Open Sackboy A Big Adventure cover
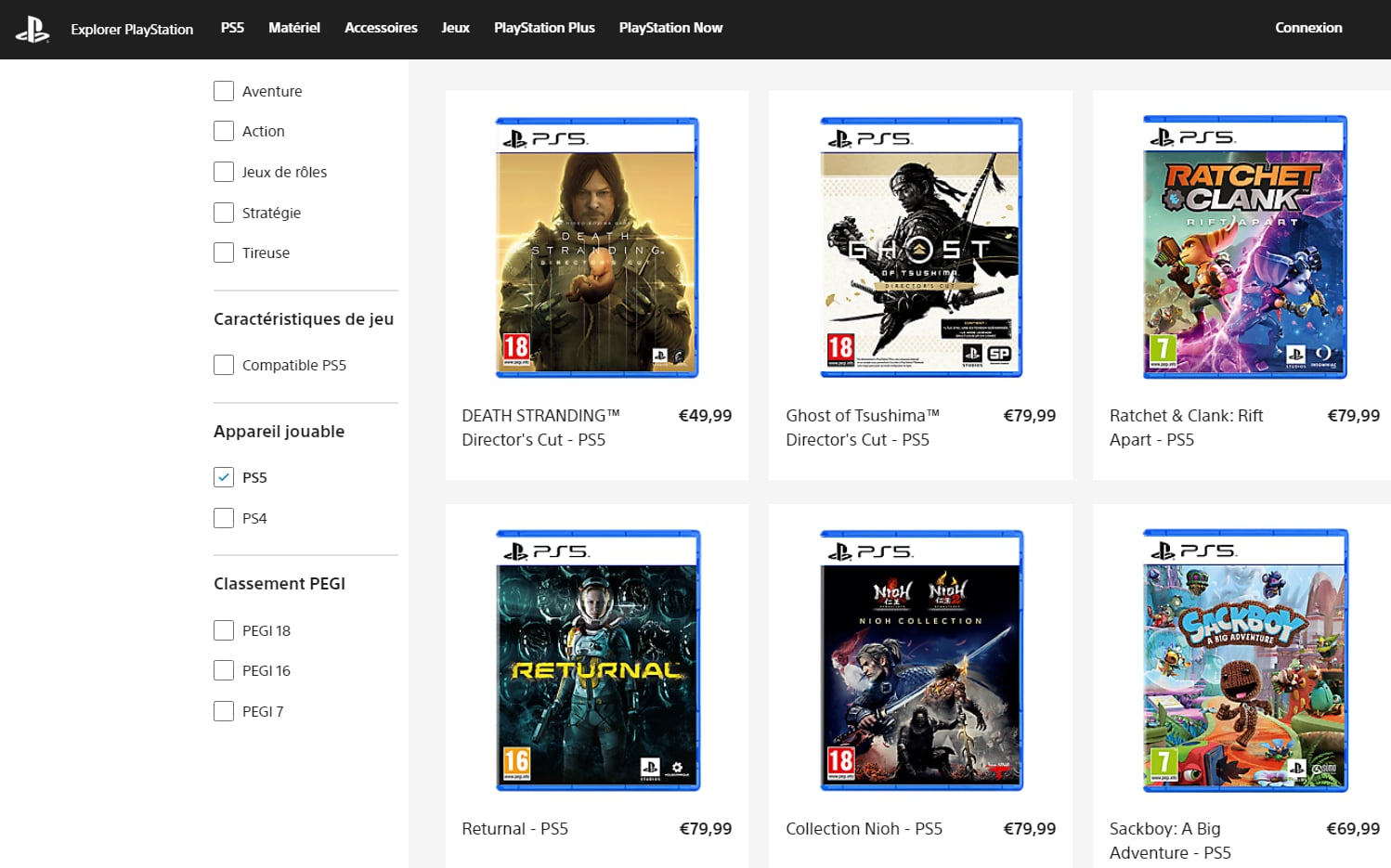Viewport: 1391px width, 868px height. pos(1245,661)
